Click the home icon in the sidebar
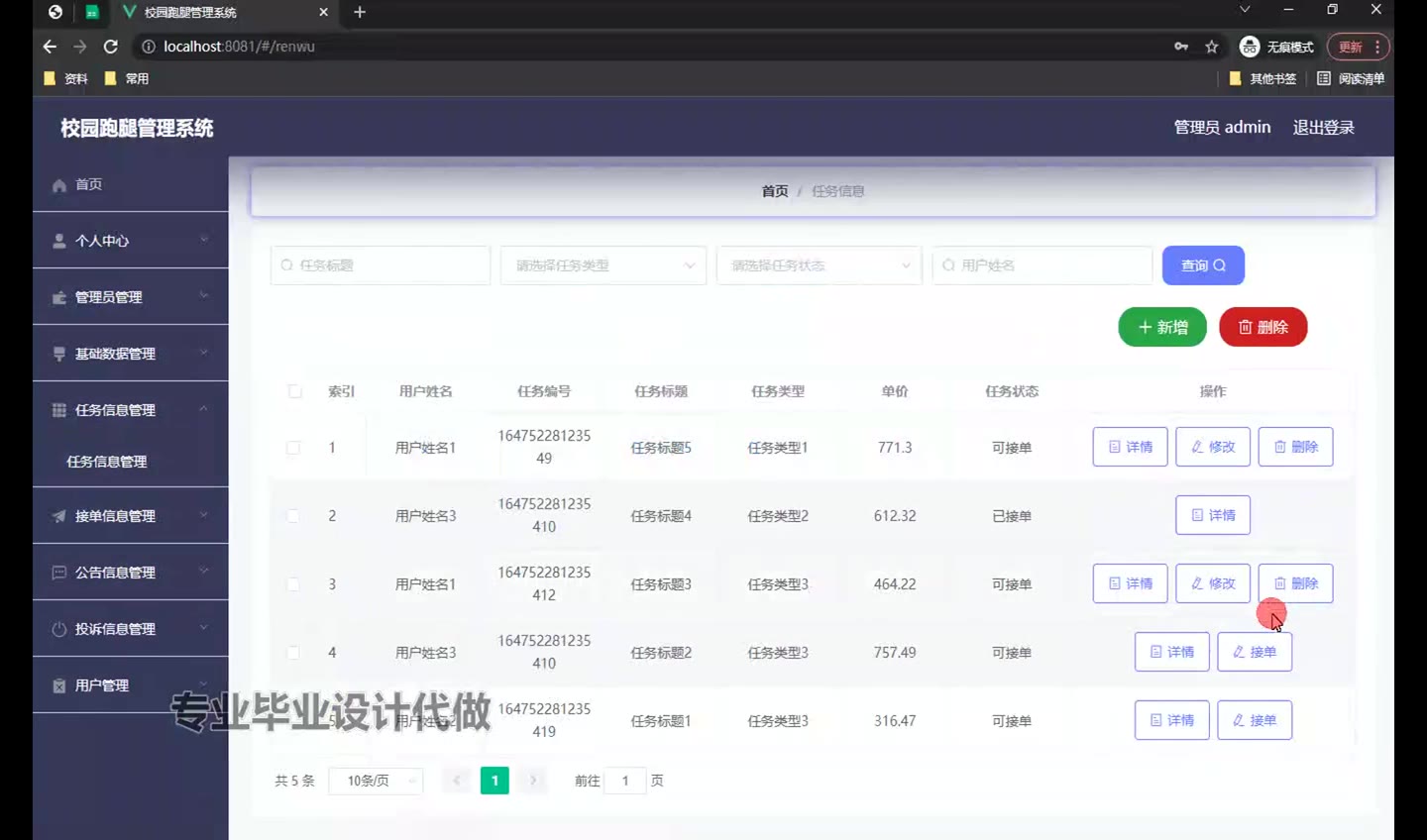1427x840 pixels. (59, 185)
